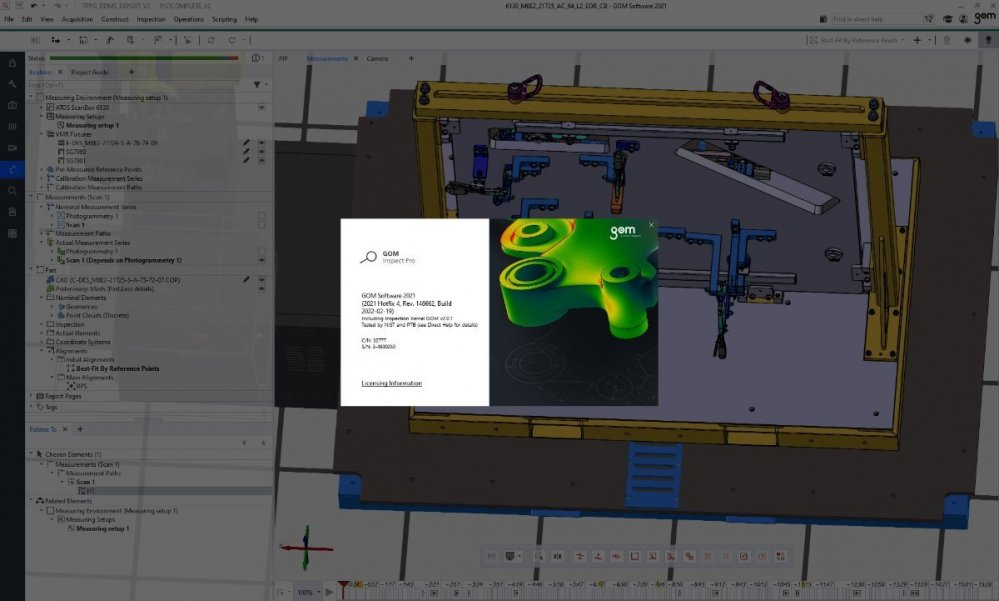Collapse the Measuring Environment tree node
999x601 pixels.
click(x=31, y=98)
